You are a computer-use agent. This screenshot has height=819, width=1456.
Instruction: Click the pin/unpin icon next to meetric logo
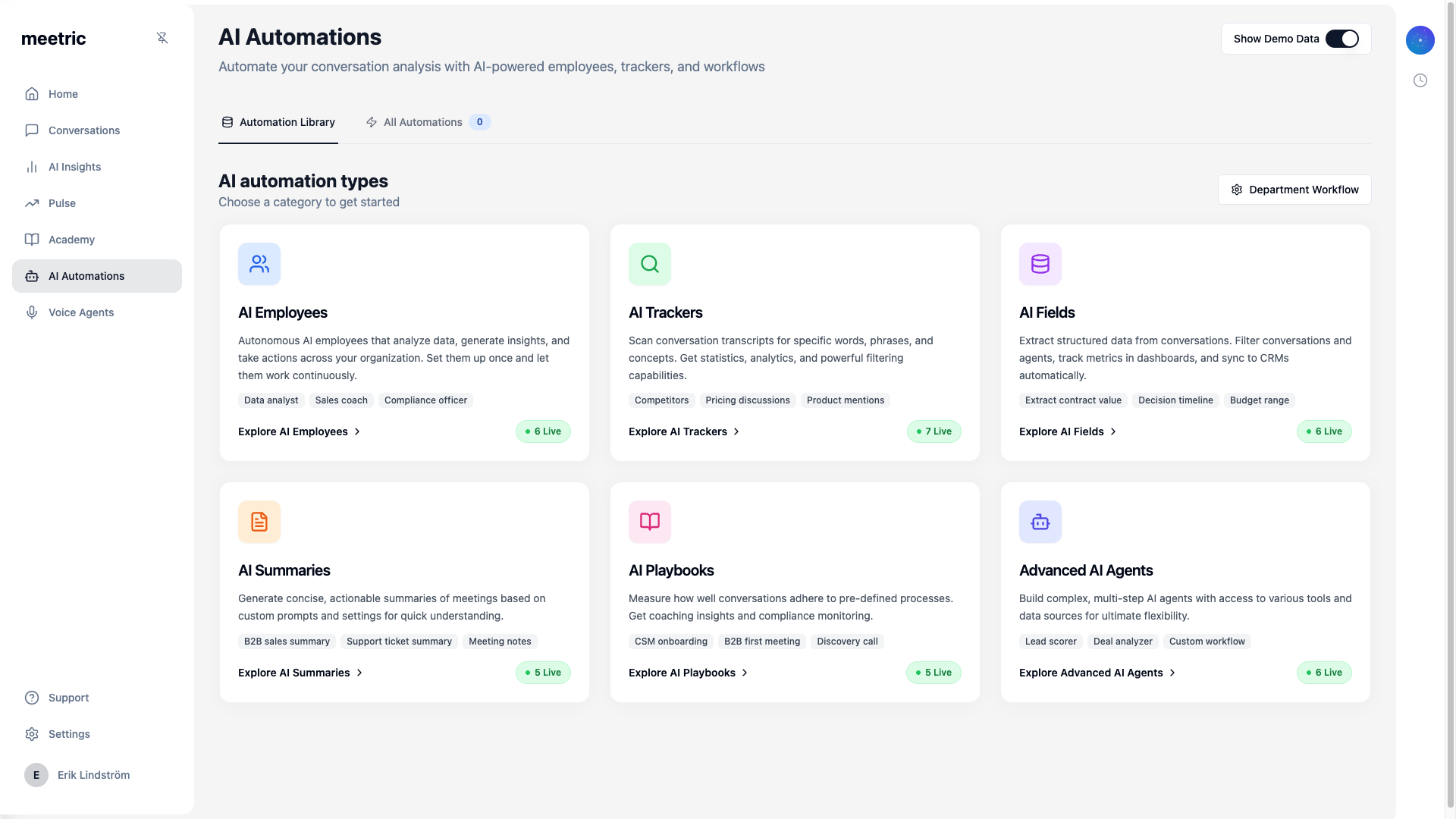click(162, 37)
